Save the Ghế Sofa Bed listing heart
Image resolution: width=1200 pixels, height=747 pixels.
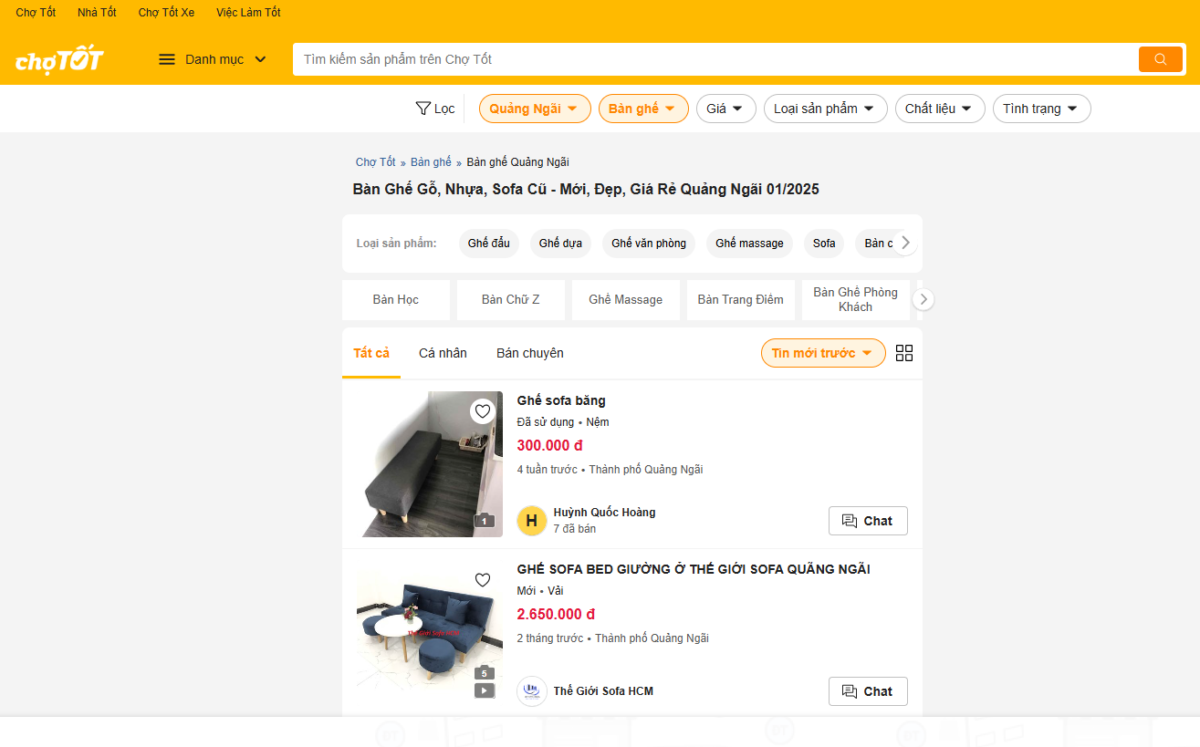point(483,580)
